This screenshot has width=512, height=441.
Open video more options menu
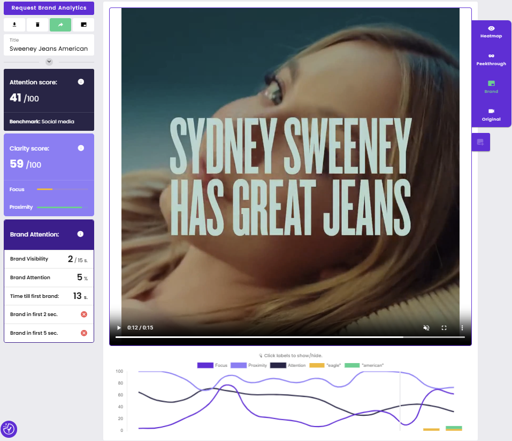(462, 328)
